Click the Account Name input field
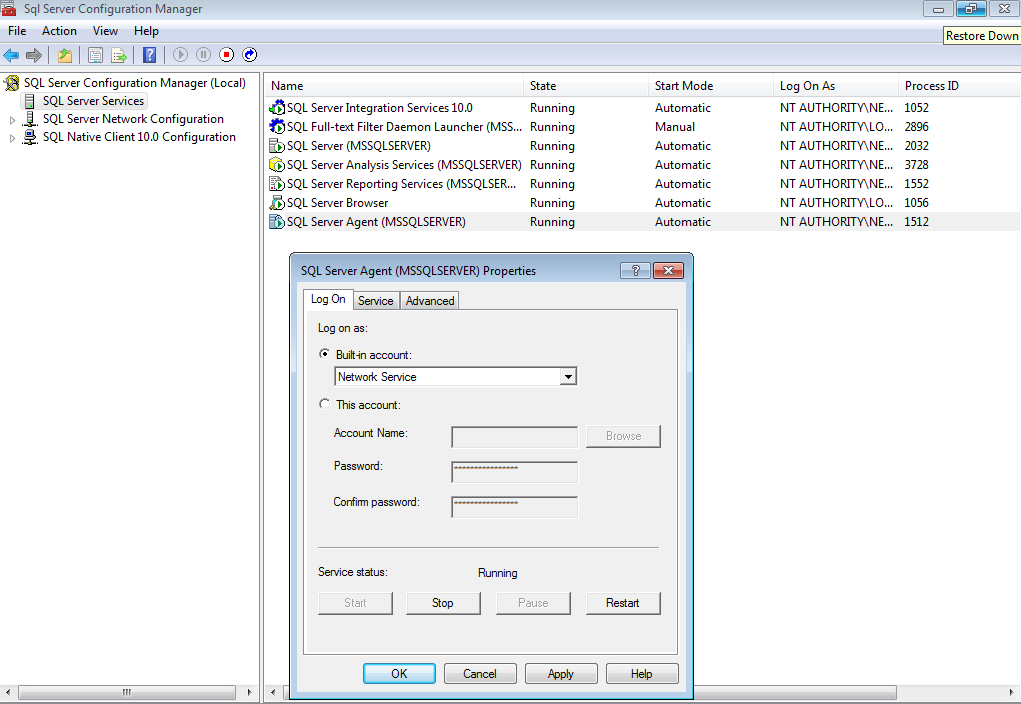 (514, 437)
